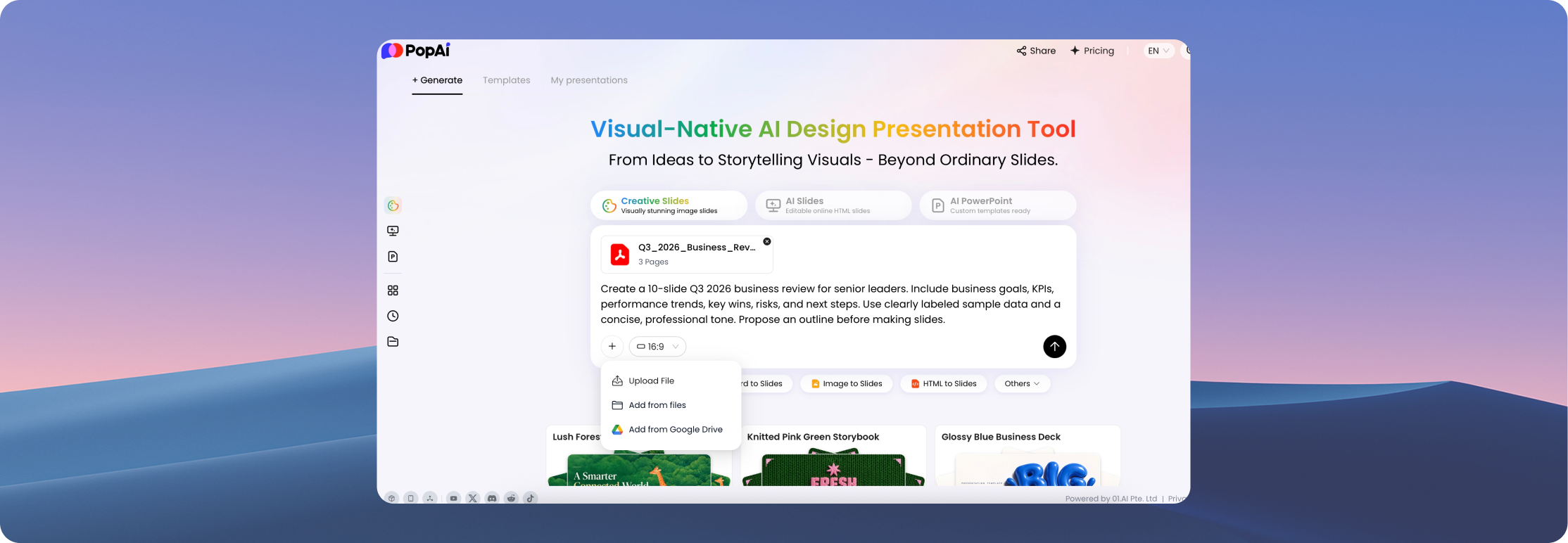Viewport: 1568px width, 543px height.
Task: Open the TikTok social icon
Action: click(x=531, y=498)
